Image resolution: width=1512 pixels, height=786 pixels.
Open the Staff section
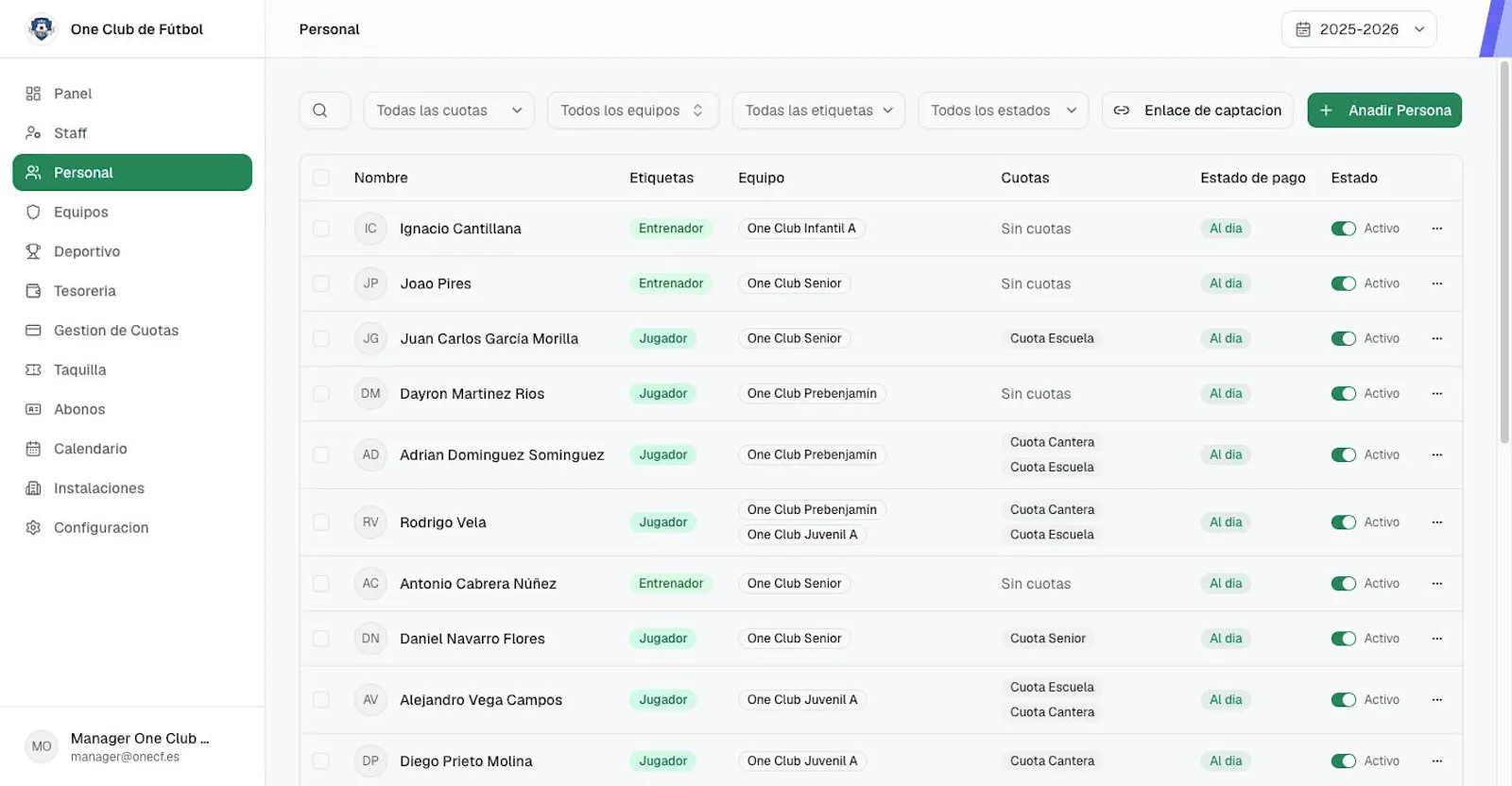132,133
